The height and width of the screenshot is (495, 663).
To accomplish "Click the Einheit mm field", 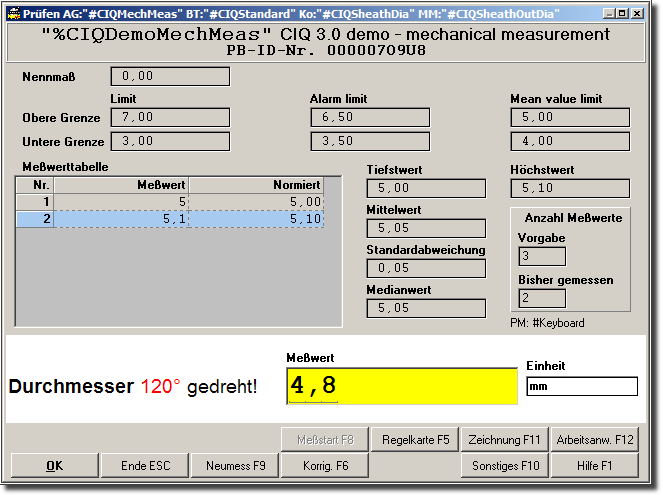I will click(581, 386).
